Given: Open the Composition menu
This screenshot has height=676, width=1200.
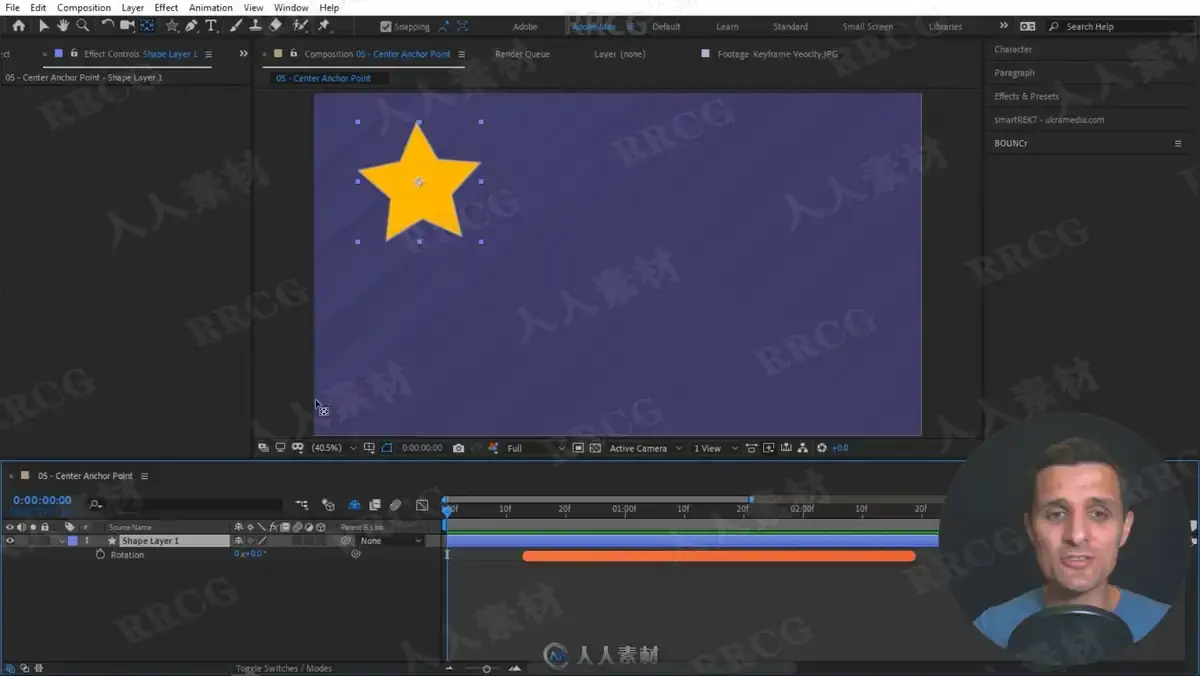Looking at the screenshot, I should click(84, 7).
